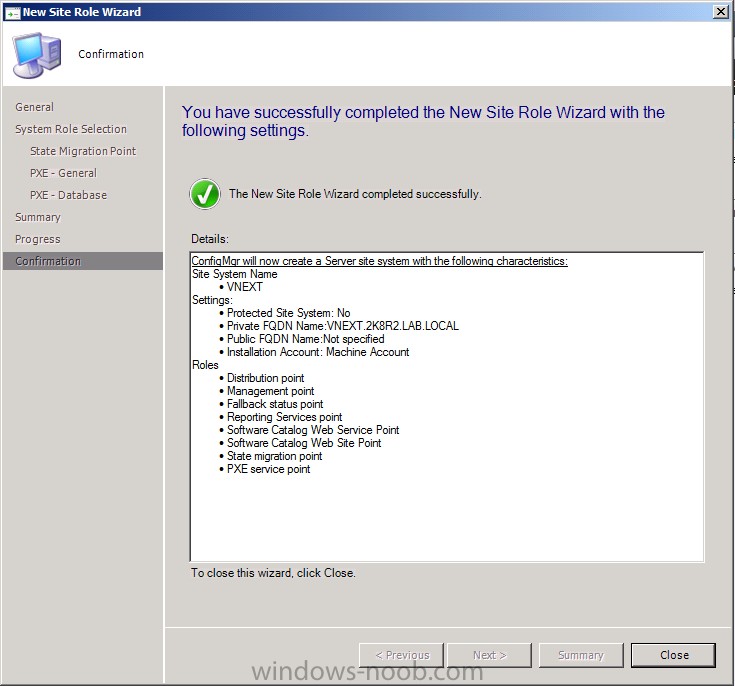Click 'Public FQDN Name:Not specified' line
The height and width of the screenshot is (686, 735).
pyautogui.click(x=306, y=339)
